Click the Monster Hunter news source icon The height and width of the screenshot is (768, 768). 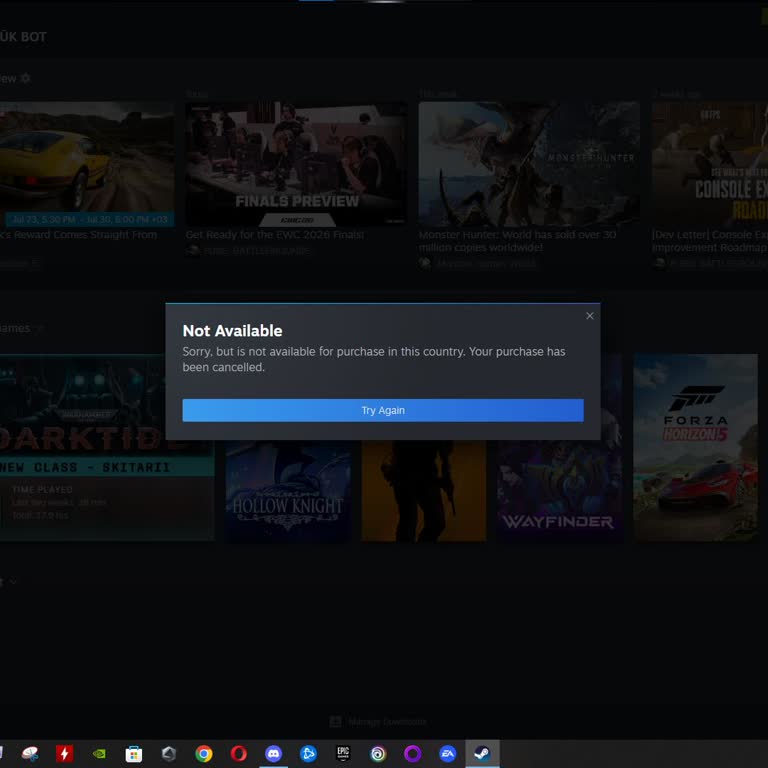pyautogui.click(x=425, y=263)
